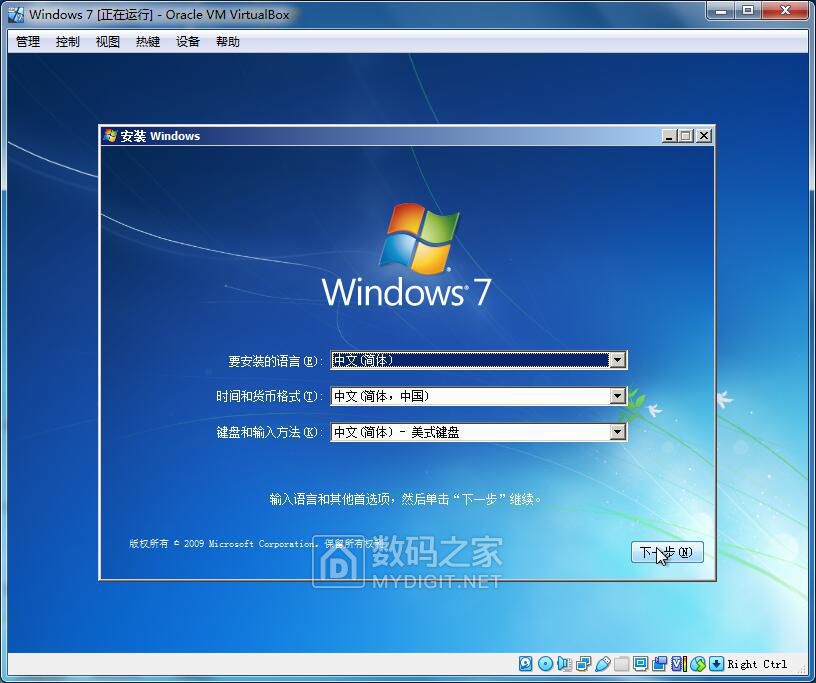Click the display settings status icon
The image size is (816, 683).
click(640, 664)
